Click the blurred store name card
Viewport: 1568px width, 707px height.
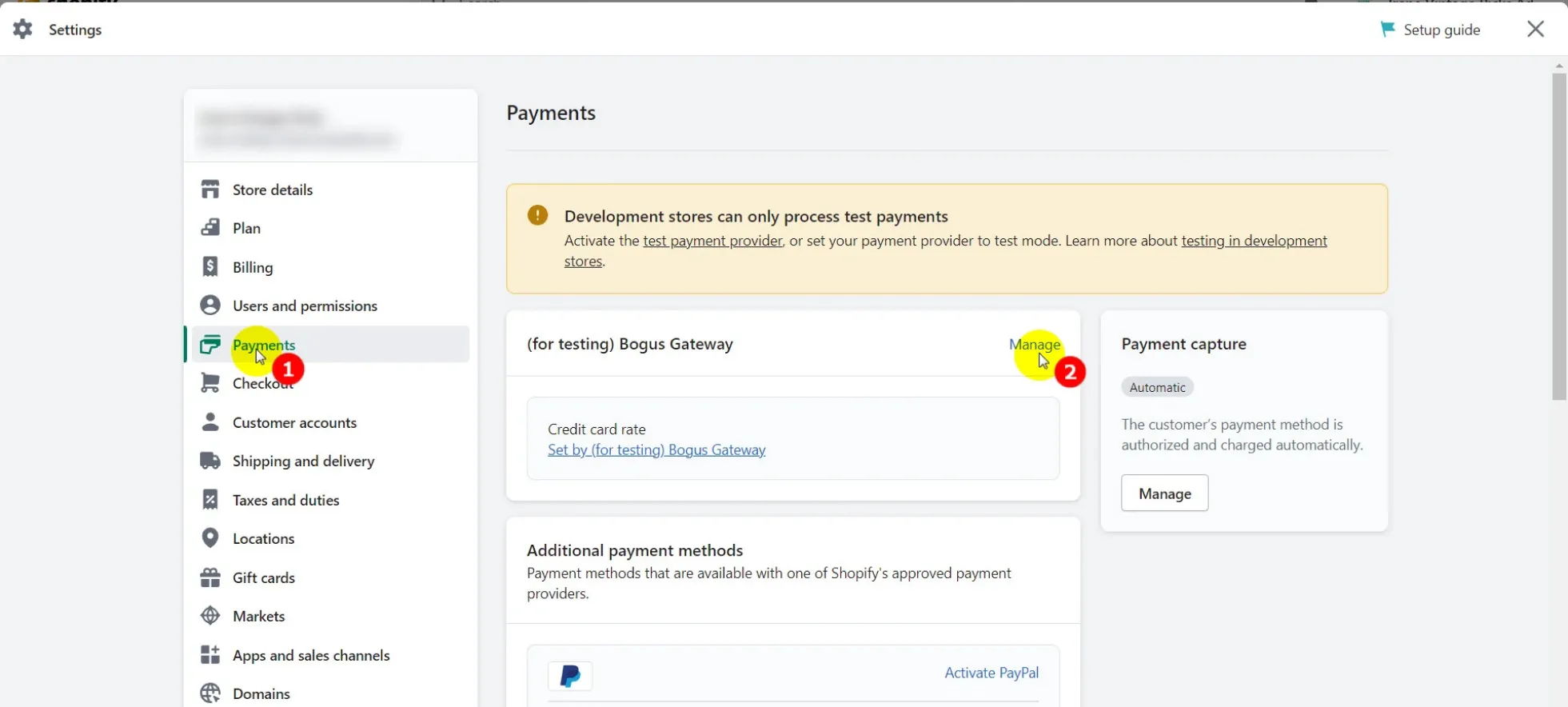coord(330,126)
